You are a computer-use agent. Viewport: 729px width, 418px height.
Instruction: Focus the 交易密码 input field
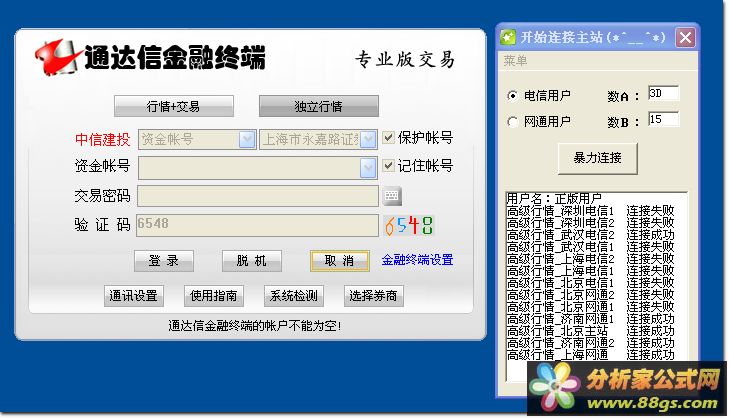258,196
